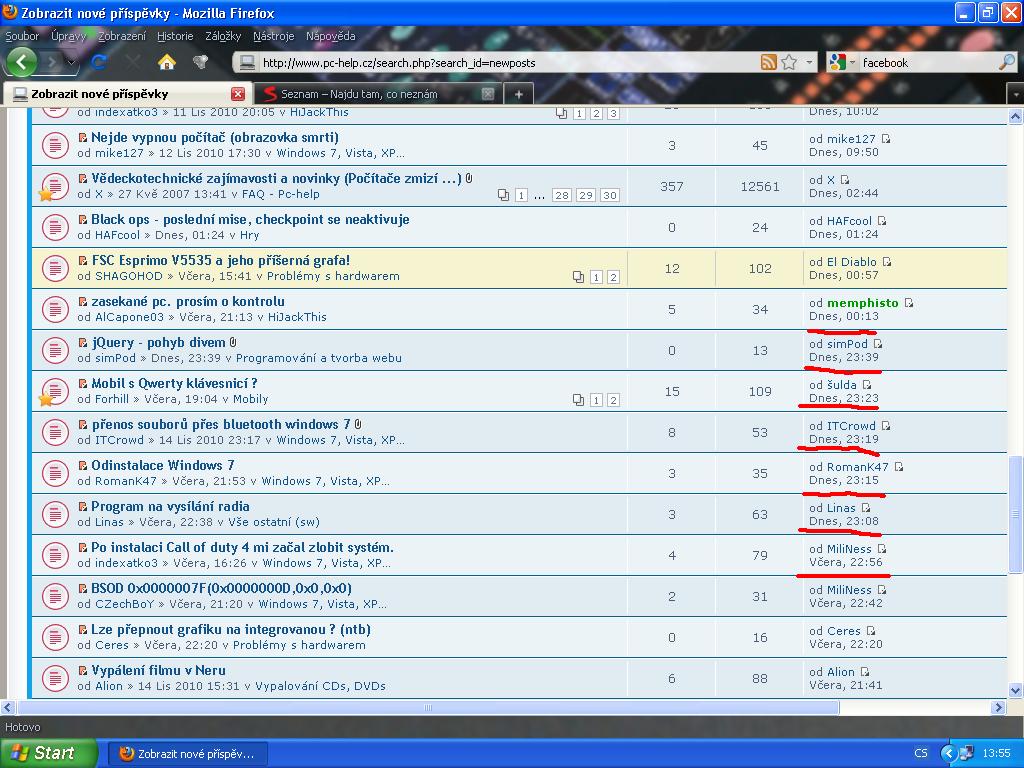
Task: Open topic 'Lze přepnout grafiku na integrovanou ? (ntb)'
Action: [x=231, y=630]
